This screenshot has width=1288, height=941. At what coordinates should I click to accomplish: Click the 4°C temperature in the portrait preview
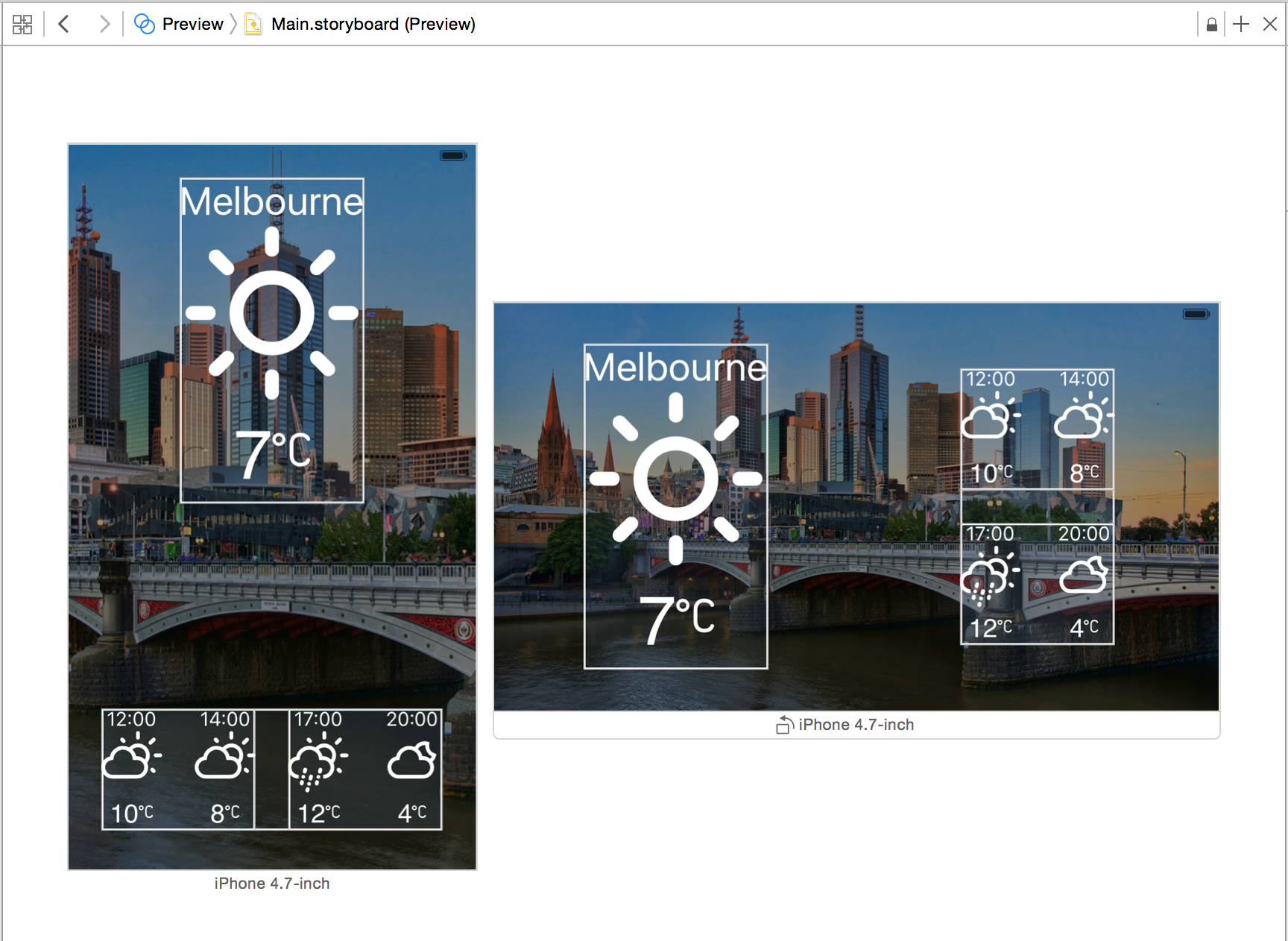click(412, 813)
